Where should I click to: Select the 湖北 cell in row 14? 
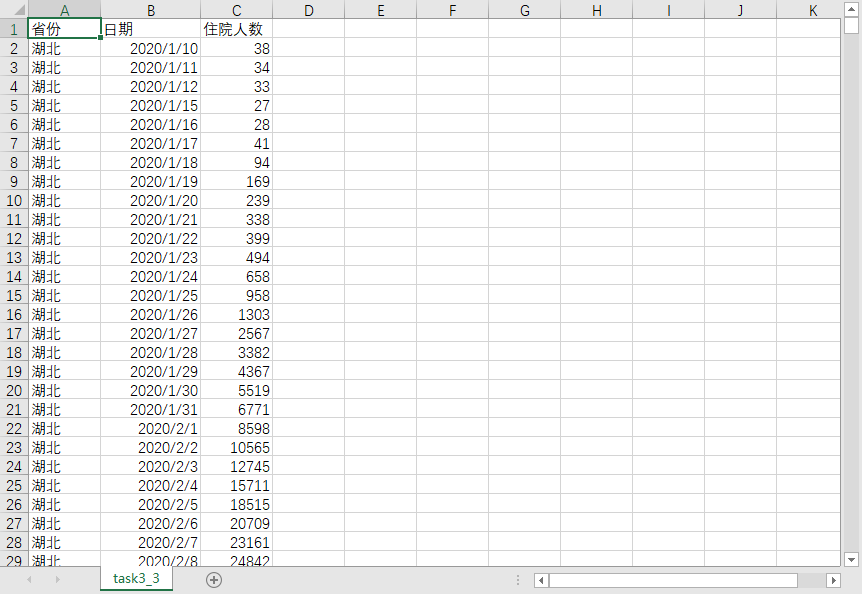click(x=64, y=276)
